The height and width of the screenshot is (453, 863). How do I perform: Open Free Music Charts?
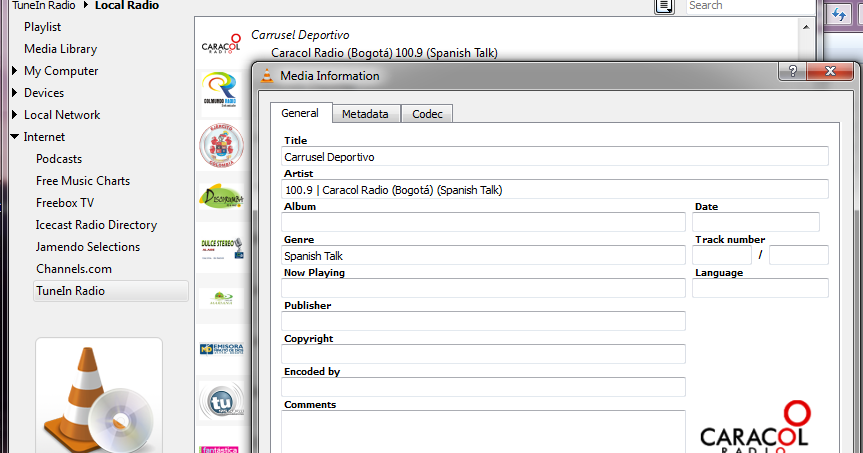[x=83, y=181]
